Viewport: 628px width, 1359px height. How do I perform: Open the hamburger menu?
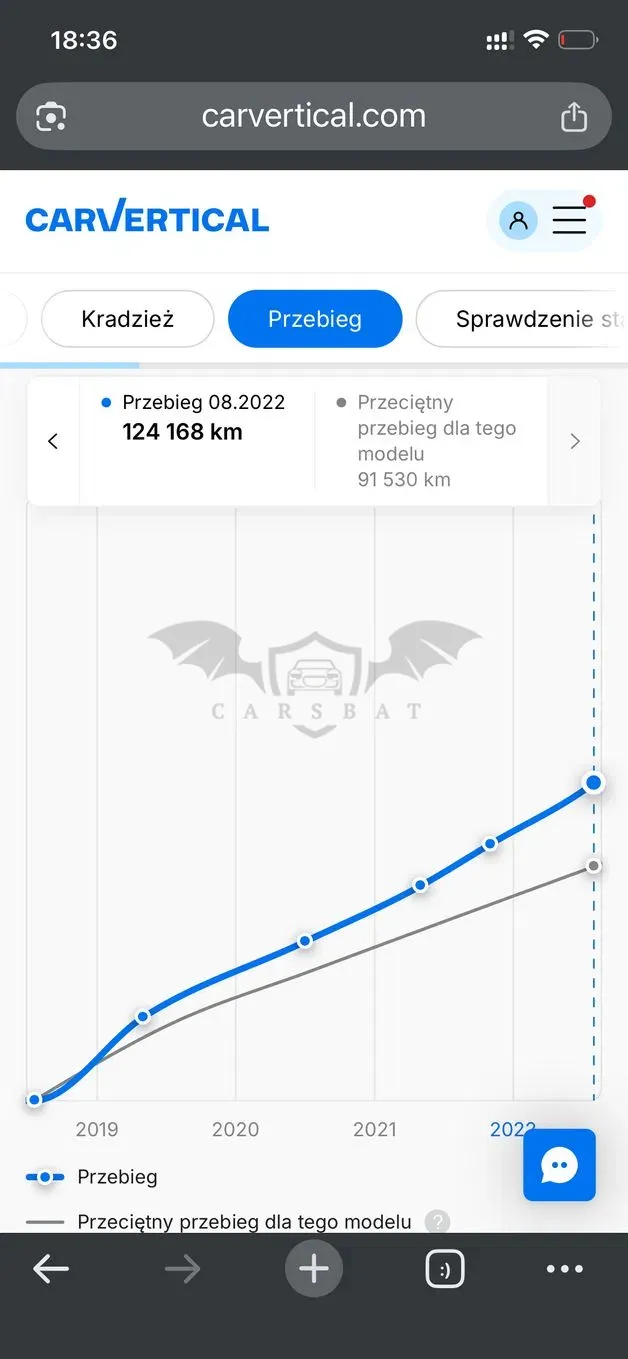click(570, 219)
